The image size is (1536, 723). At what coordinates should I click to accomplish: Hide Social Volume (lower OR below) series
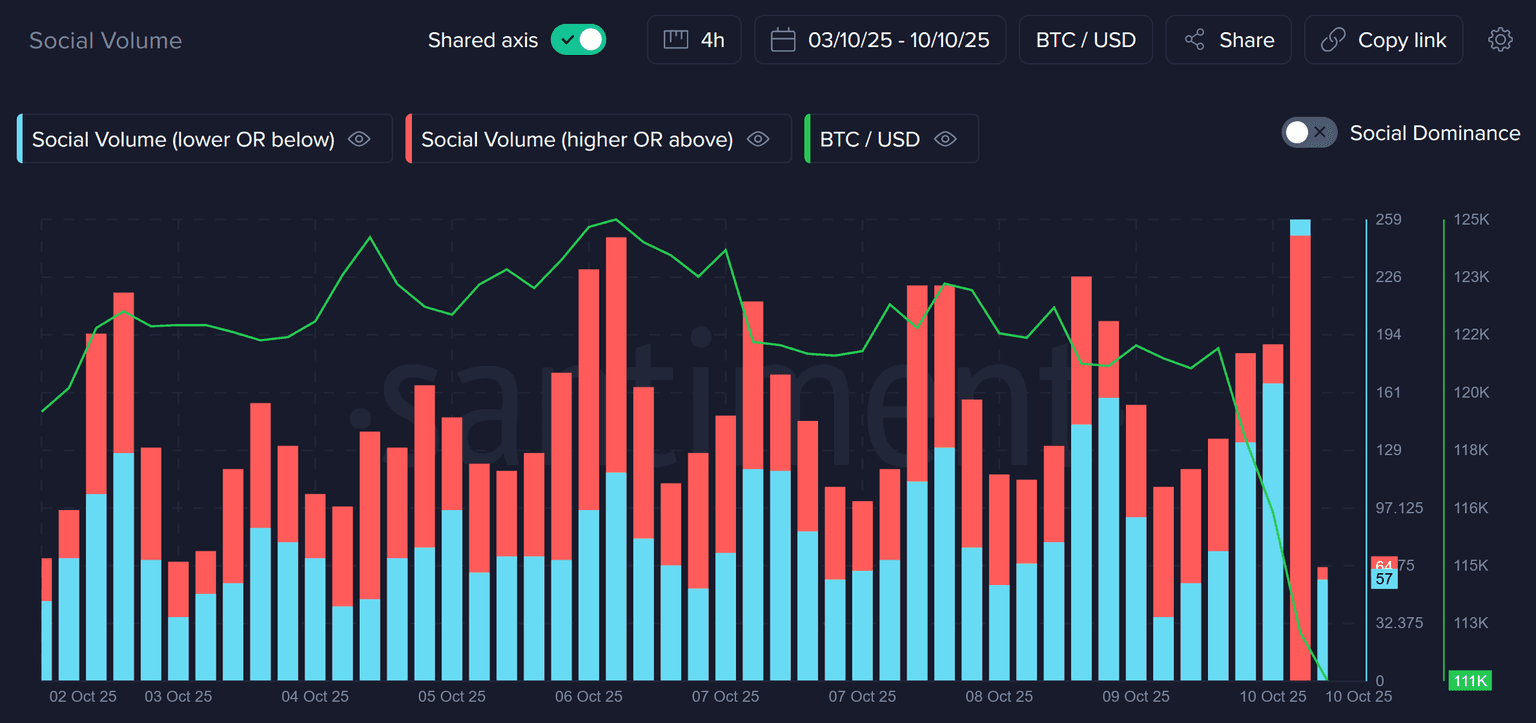[359, 139]
